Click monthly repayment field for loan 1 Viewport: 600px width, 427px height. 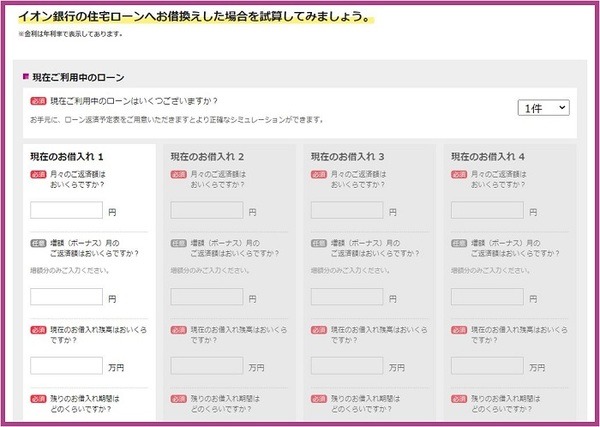(x=67, y=210)
